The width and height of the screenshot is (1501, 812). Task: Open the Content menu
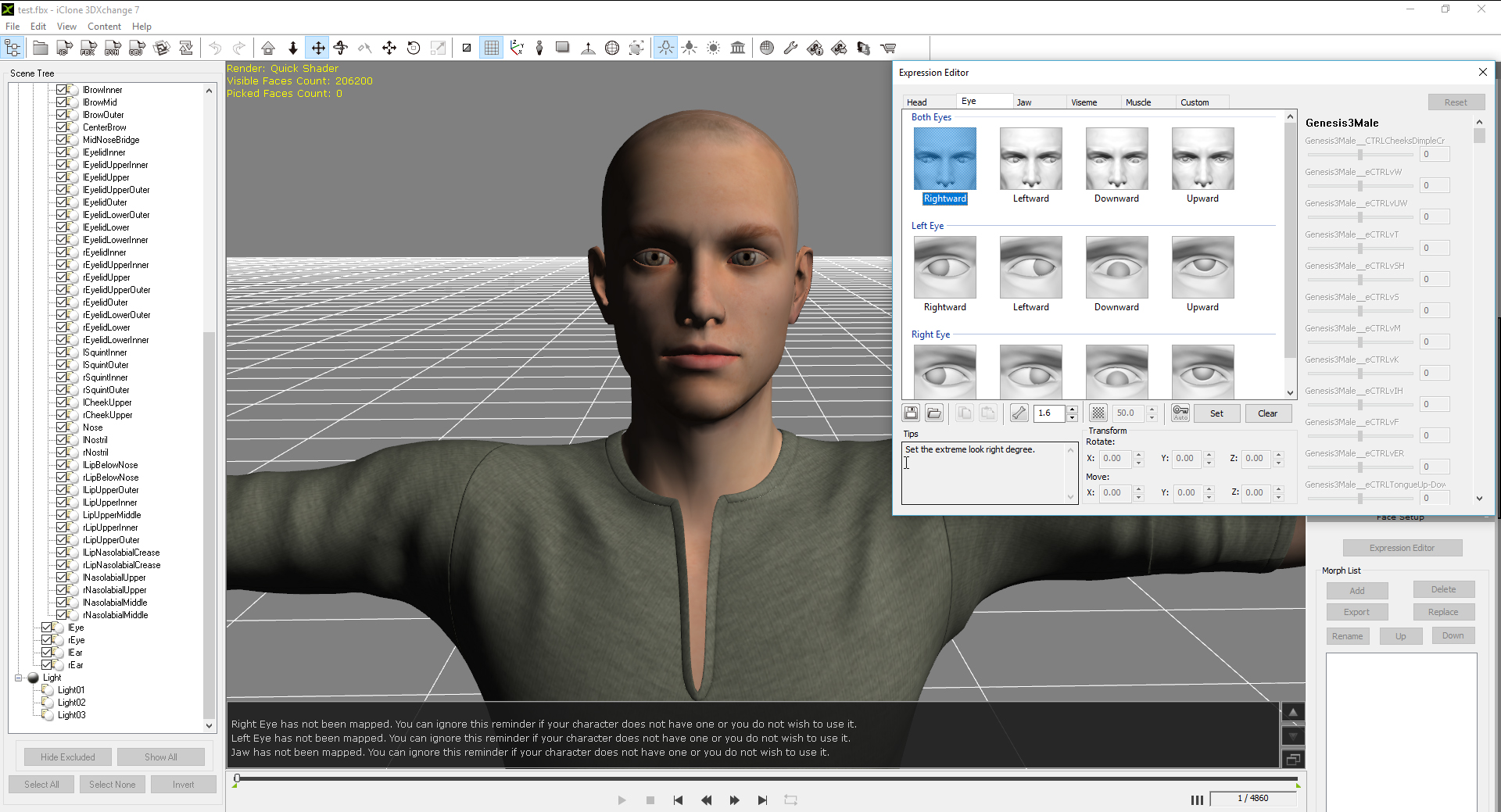(x=104, y=27)
